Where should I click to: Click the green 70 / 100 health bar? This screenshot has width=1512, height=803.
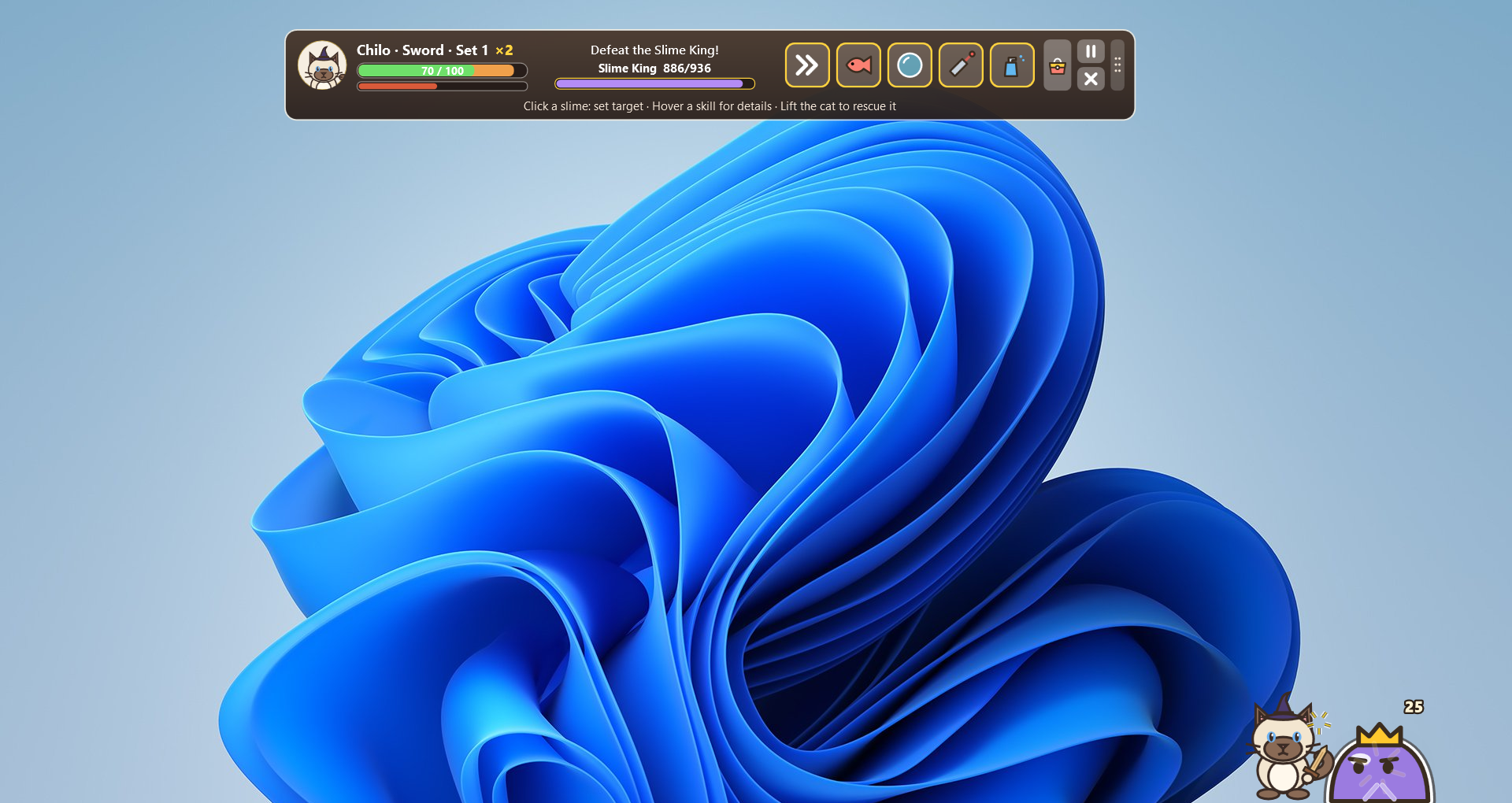point(442,71)
